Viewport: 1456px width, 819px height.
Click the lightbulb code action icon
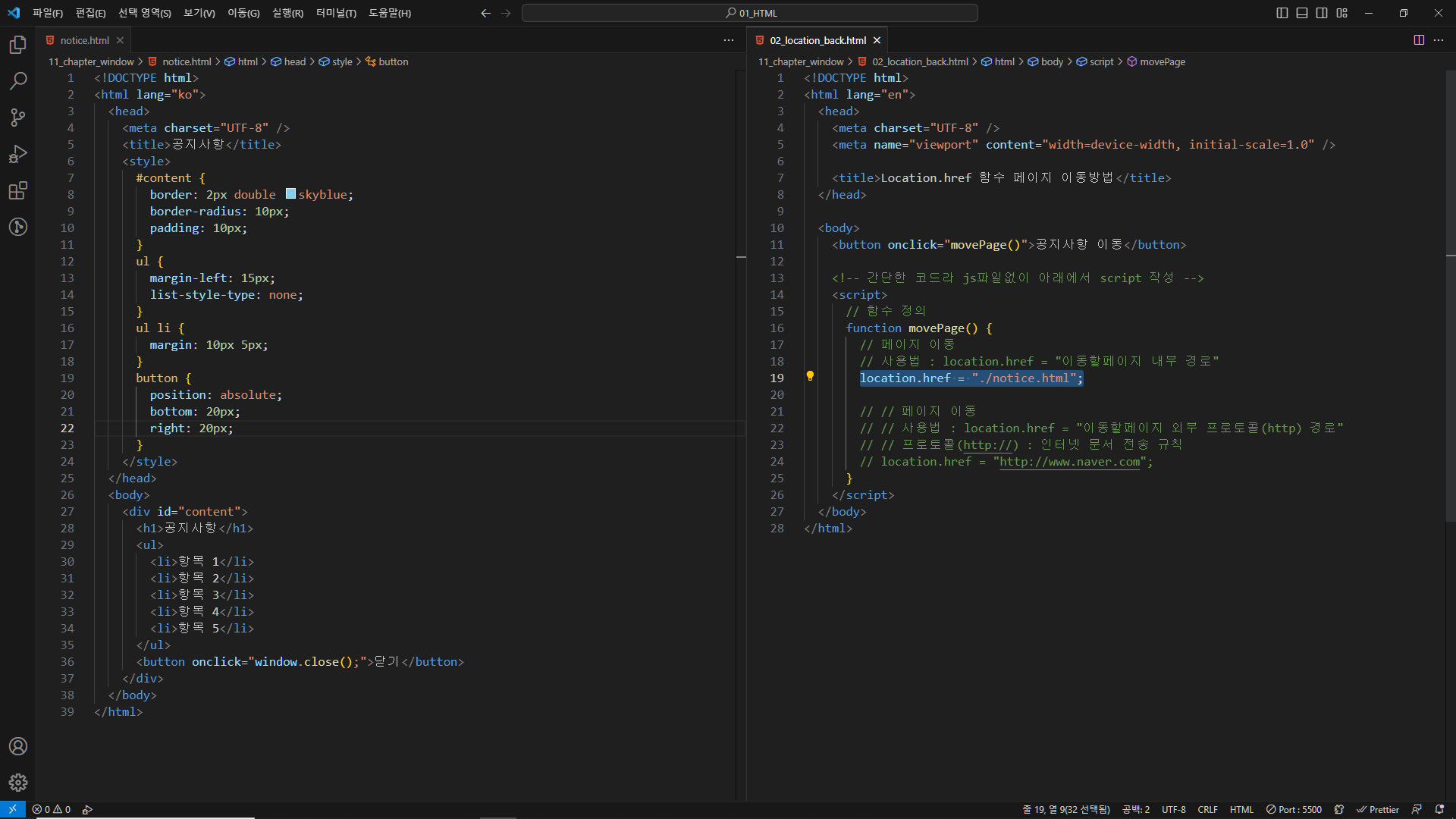coord(810,376)
